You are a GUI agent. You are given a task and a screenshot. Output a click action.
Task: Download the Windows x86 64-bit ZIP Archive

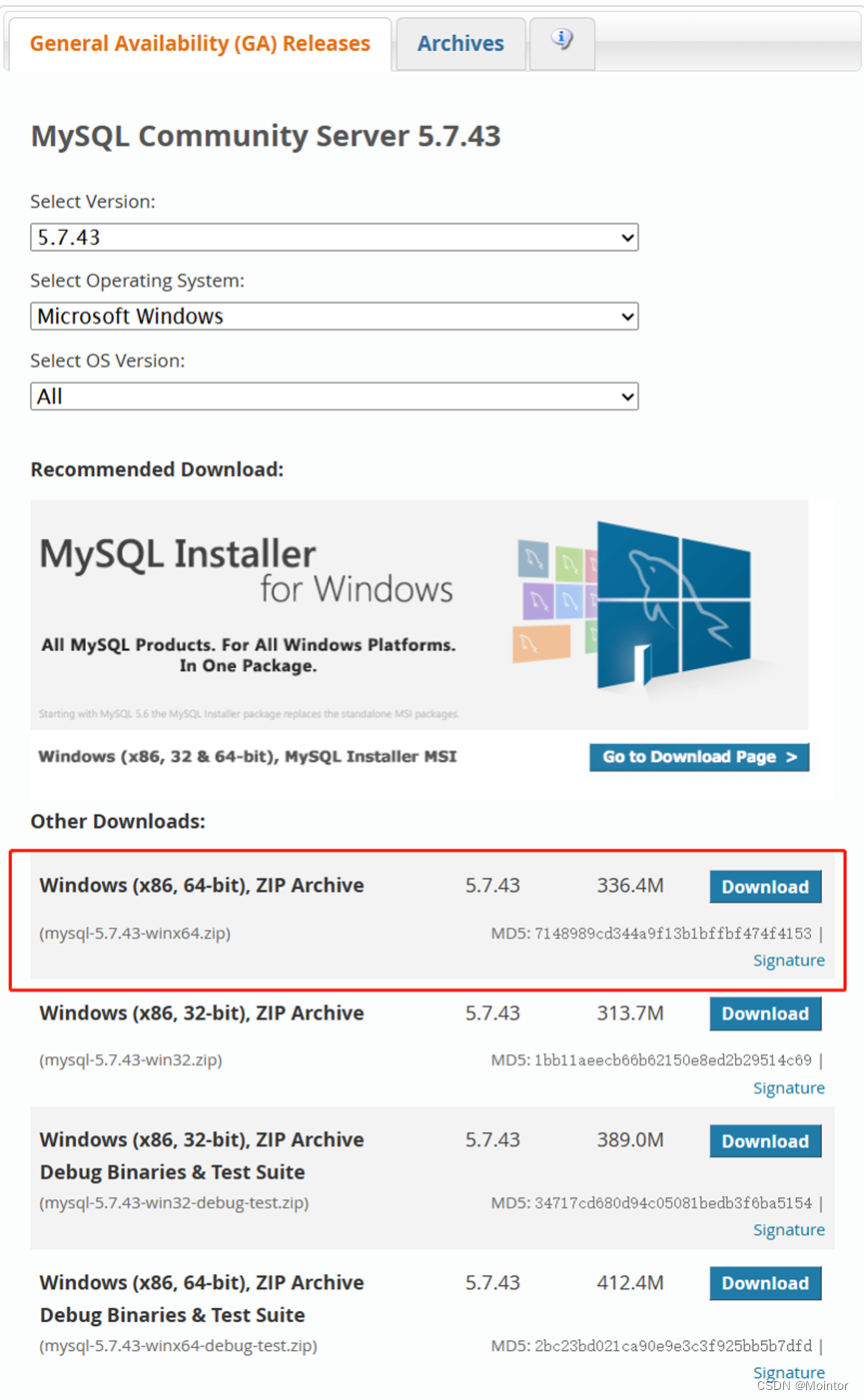pos(765,886)
